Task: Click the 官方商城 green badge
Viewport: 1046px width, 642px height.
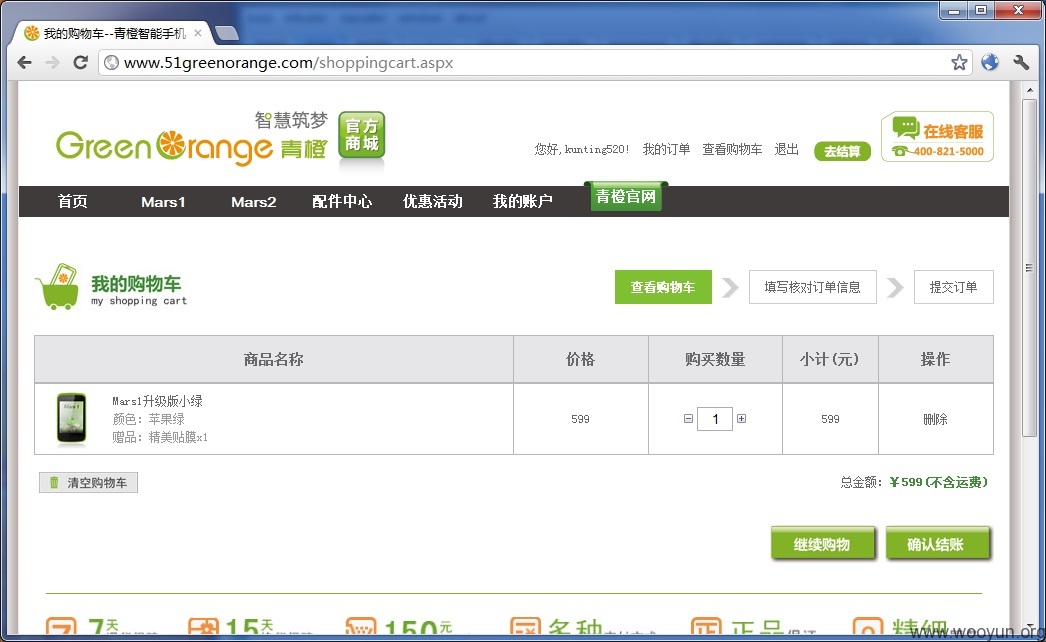Action: coord(362,135)
